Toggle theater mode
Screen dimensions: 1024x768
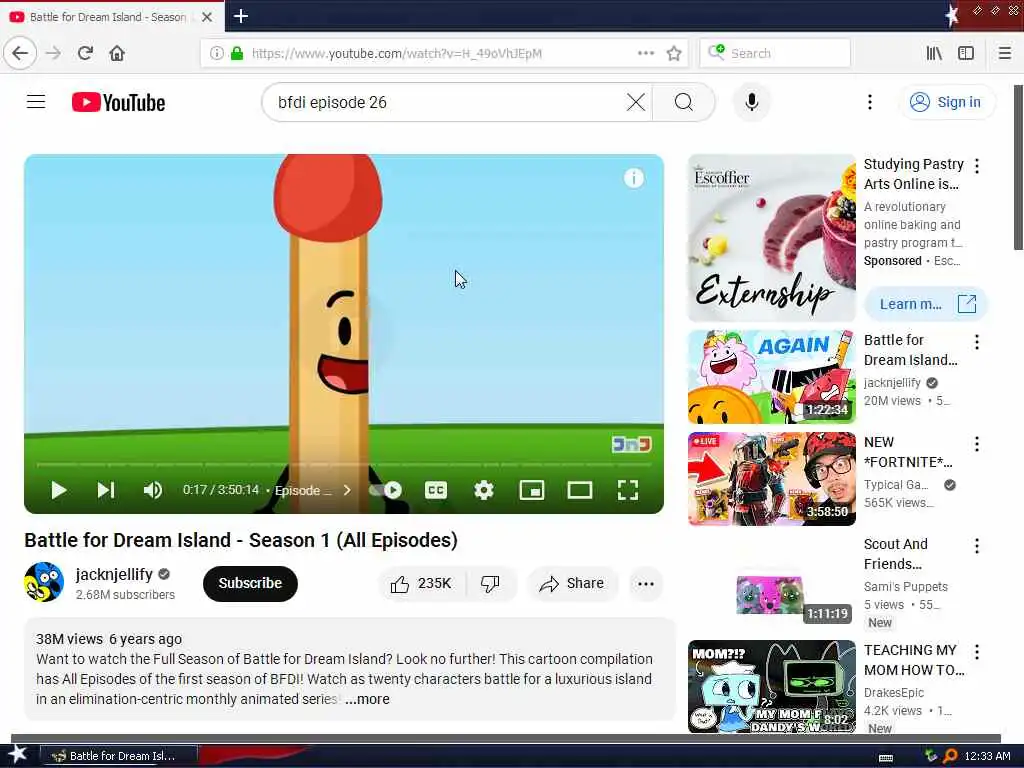pyautogui.click(x=579, y=490)
